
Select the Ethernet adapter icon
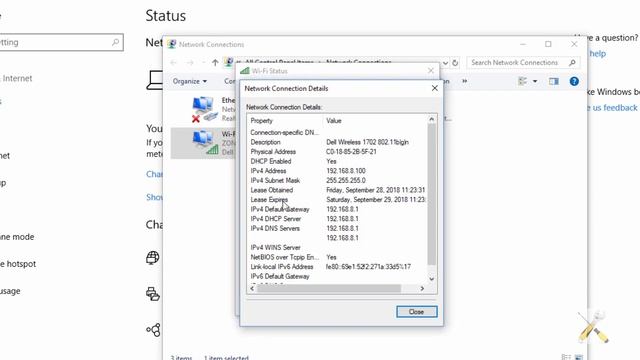click(204, 109)
